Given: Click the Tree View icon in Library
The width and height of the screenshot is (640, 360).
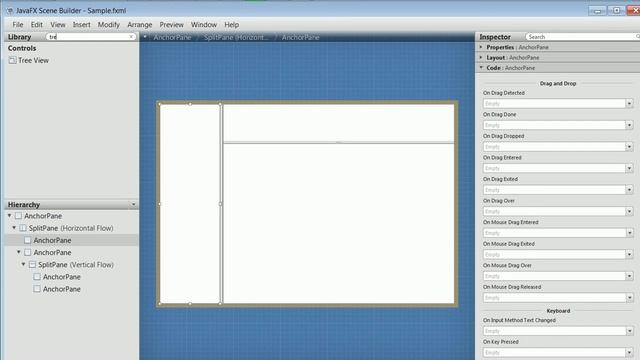Looking at the screenshot, I should tap(13, 60).
